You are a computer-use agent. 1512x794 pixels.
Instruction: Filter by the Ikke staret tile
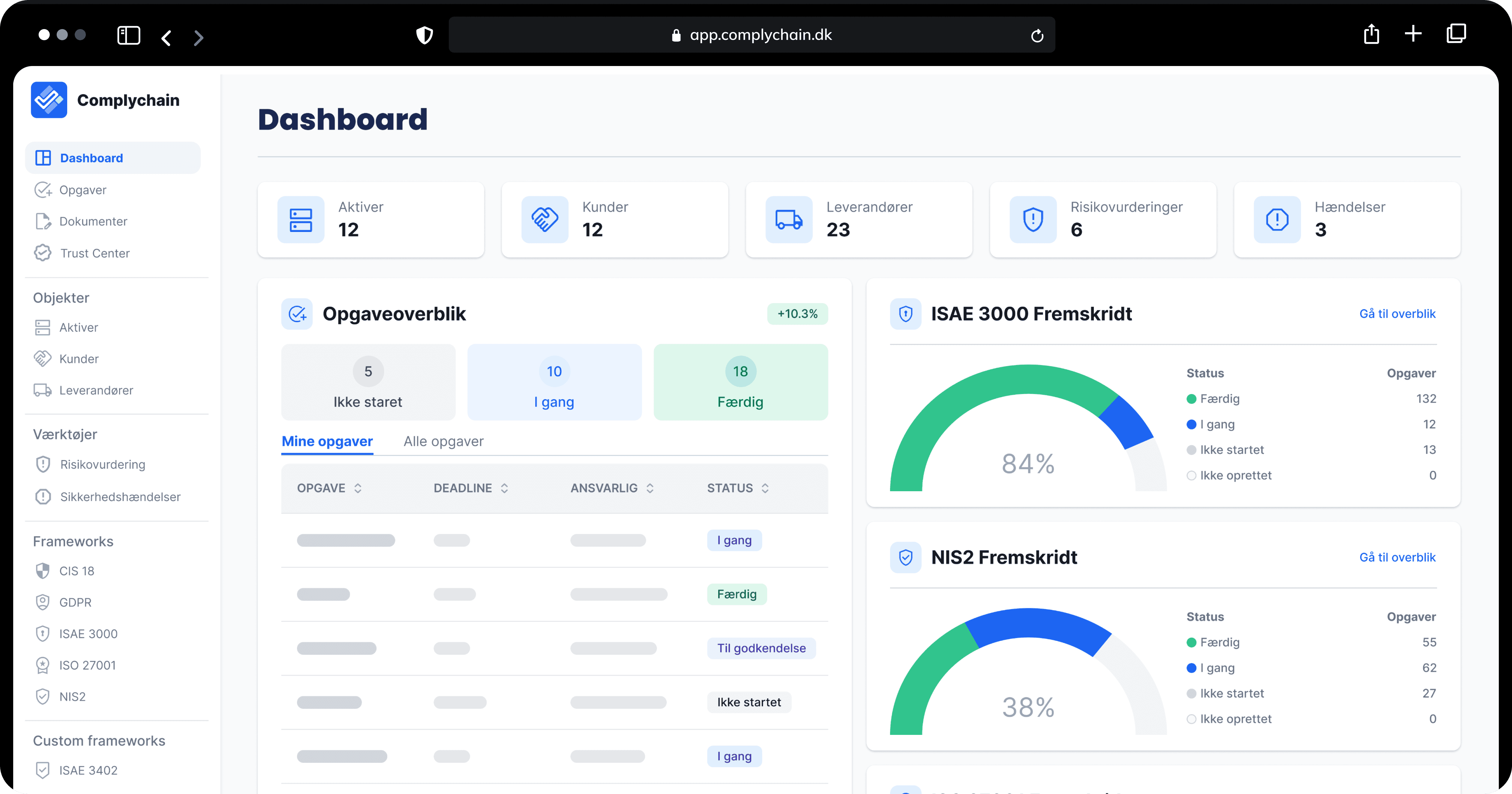pos(368,382)
